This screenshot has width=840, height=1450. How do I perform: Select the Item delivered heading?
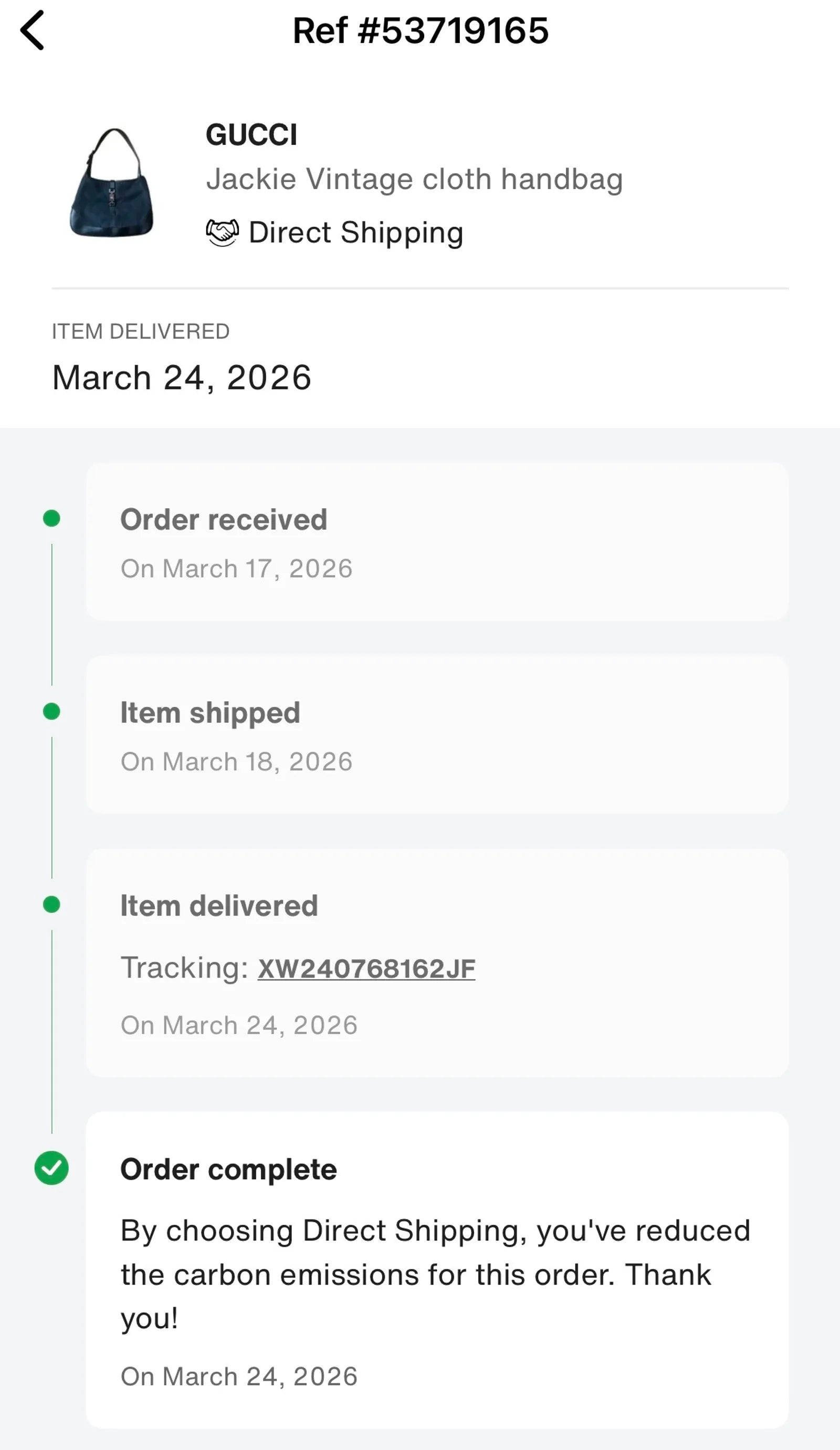pos(218,906)
